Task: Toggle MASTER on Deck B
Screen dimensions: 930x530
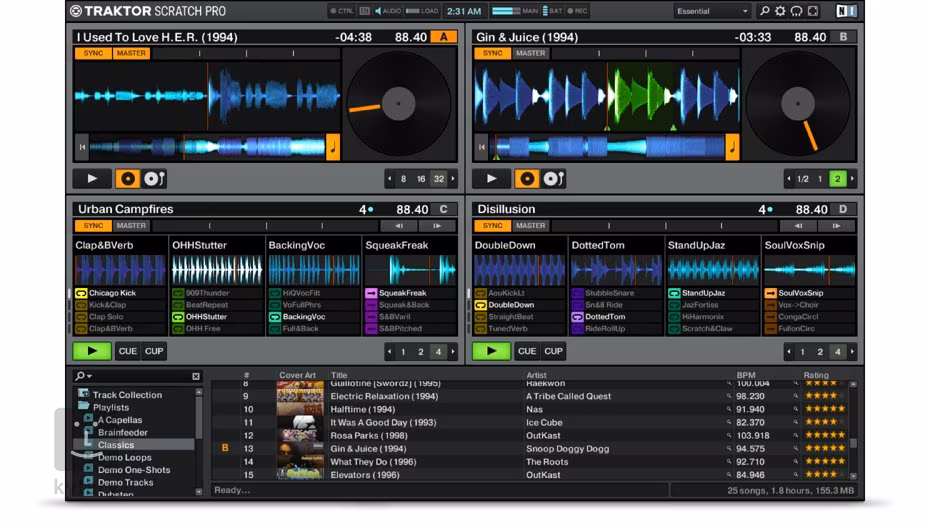Action: tap(530, 53)
